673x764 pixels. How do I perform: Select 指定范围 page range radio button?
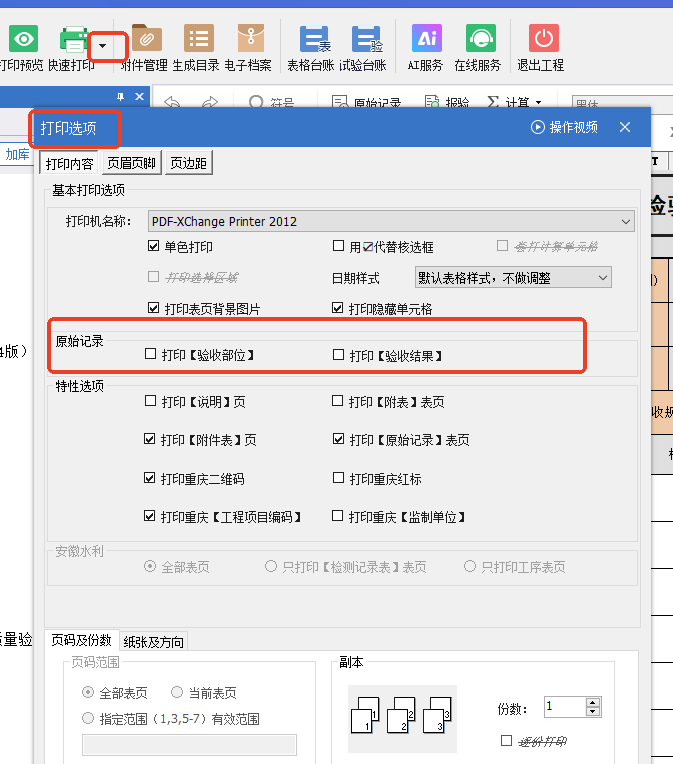coord(88,718)
